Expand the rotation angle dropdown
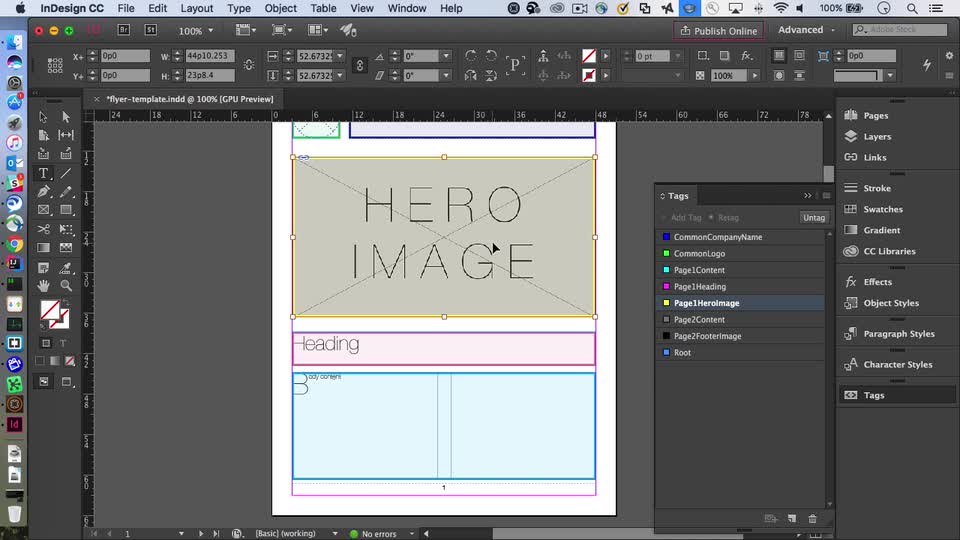This screenshot has width=960, height=540. (446, 56)
